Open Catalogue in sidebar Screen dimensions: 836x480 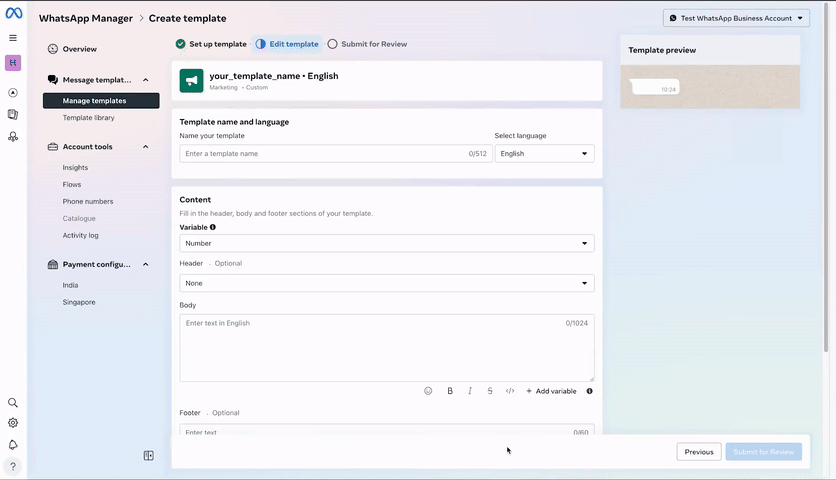[x=79, y=219]
